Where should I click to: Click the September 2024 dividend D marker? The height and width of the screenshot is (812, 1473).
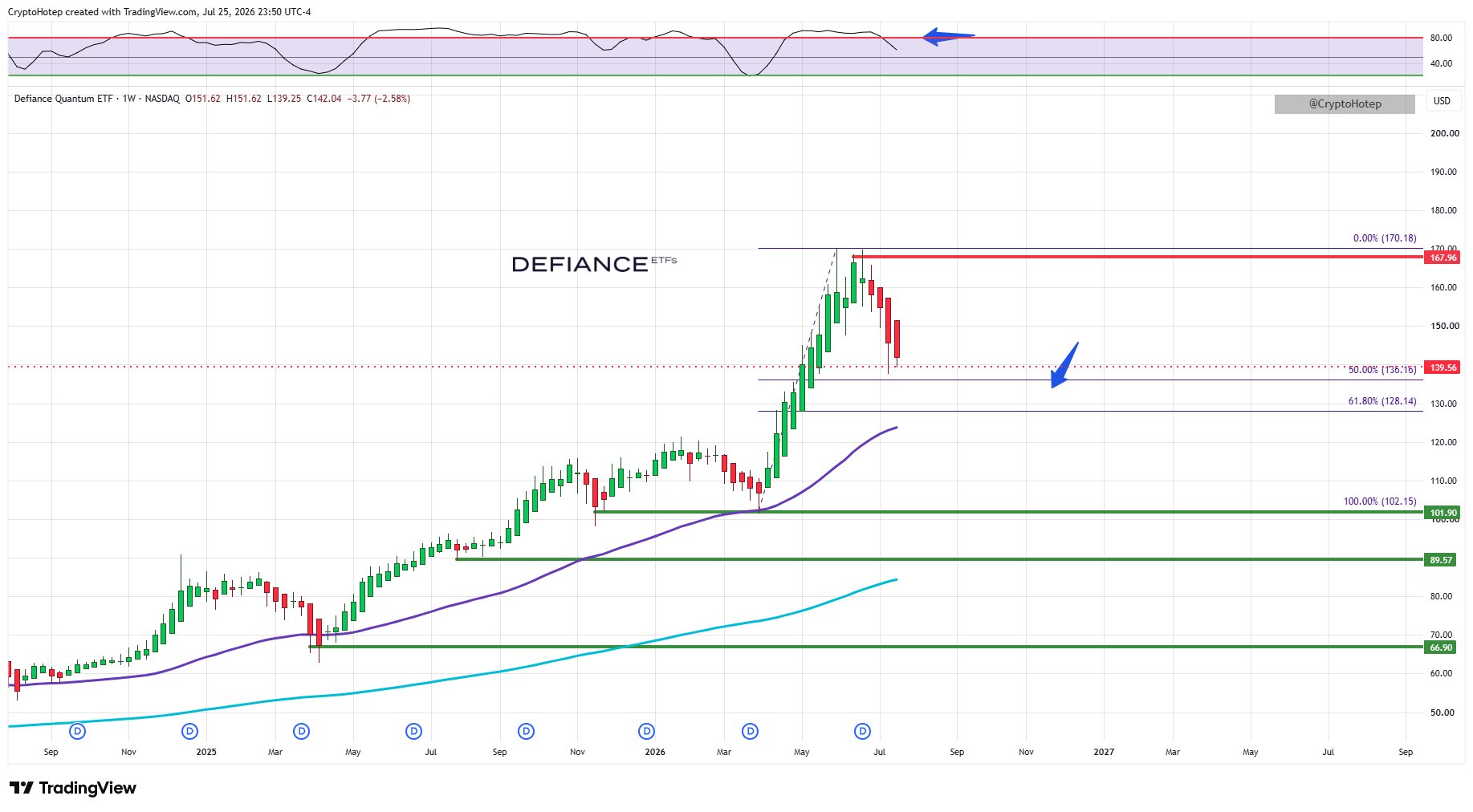pyautogui.click(x=78, y=732)
